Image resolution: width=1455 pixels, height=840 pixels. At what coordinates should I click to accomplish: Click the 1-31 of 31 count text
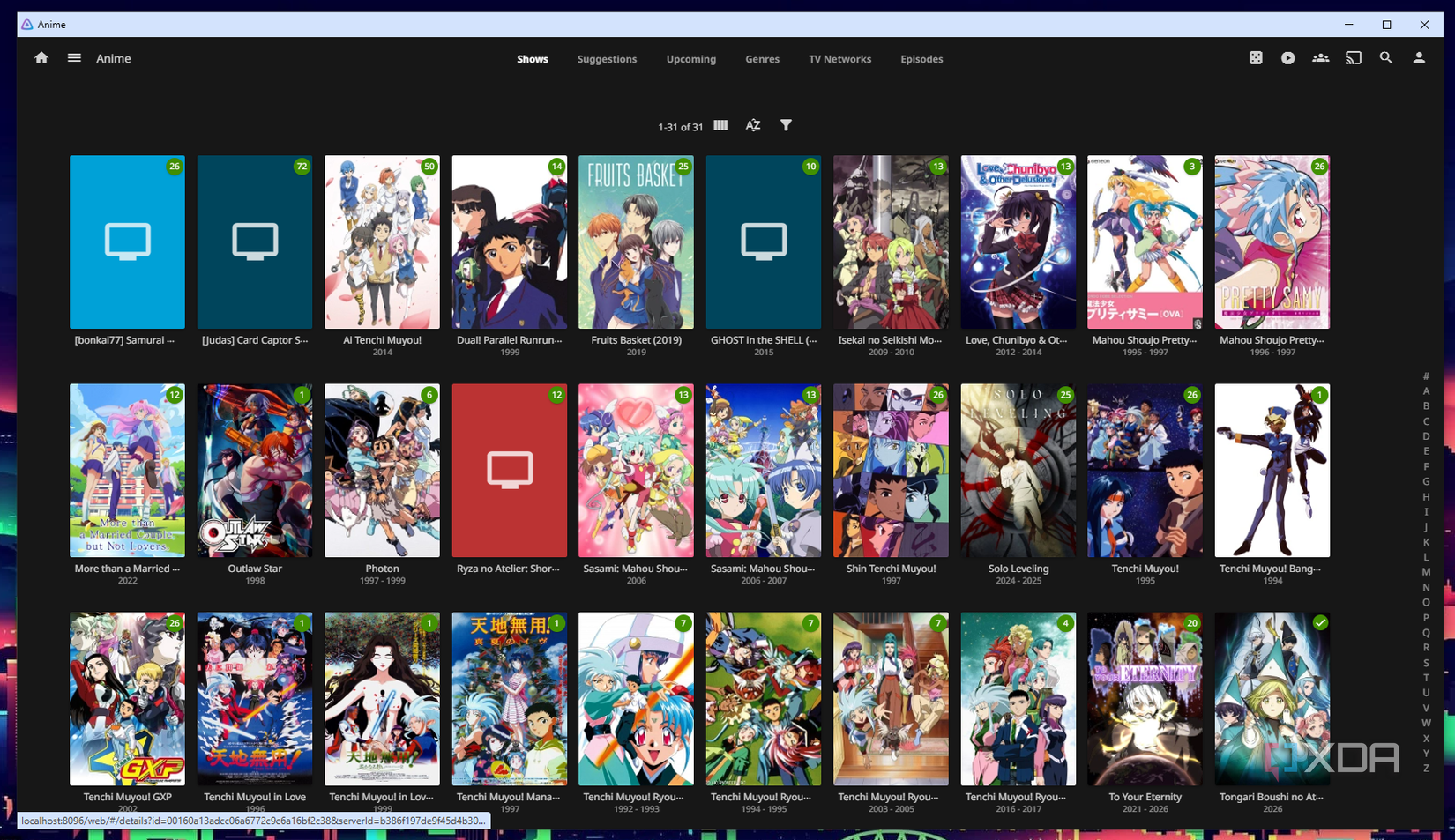680,127
